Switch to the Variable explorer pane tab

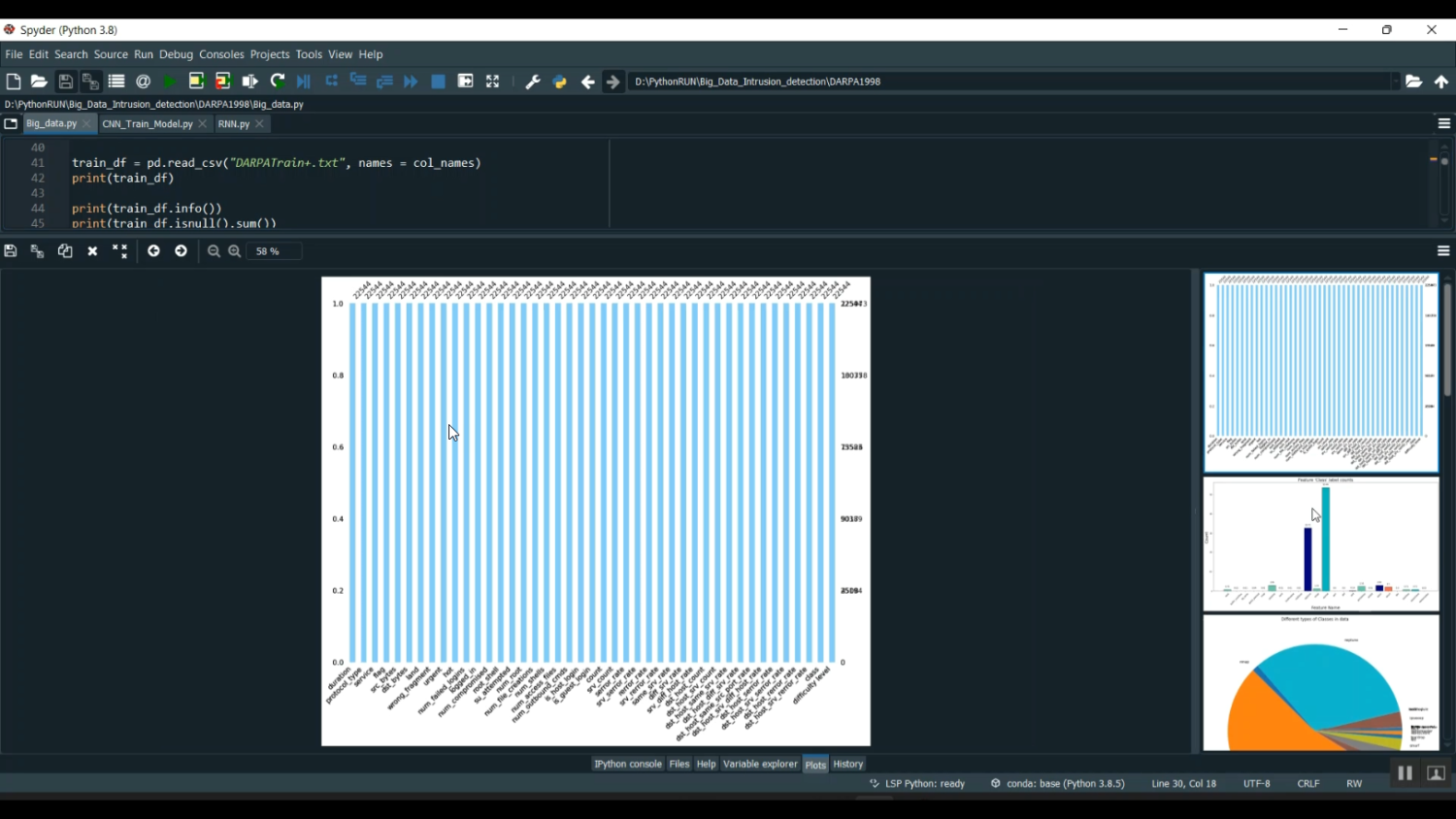point(759,765)
